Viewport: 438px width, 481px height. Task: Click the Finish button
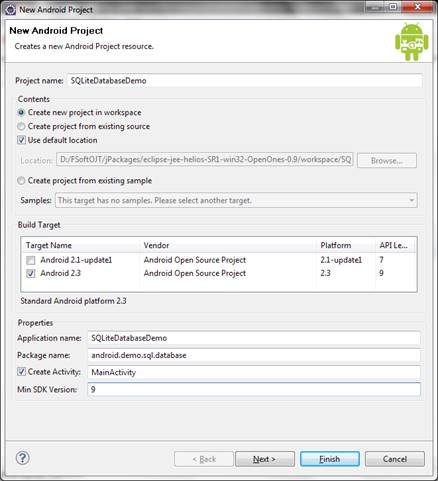(x=330, y=459)
